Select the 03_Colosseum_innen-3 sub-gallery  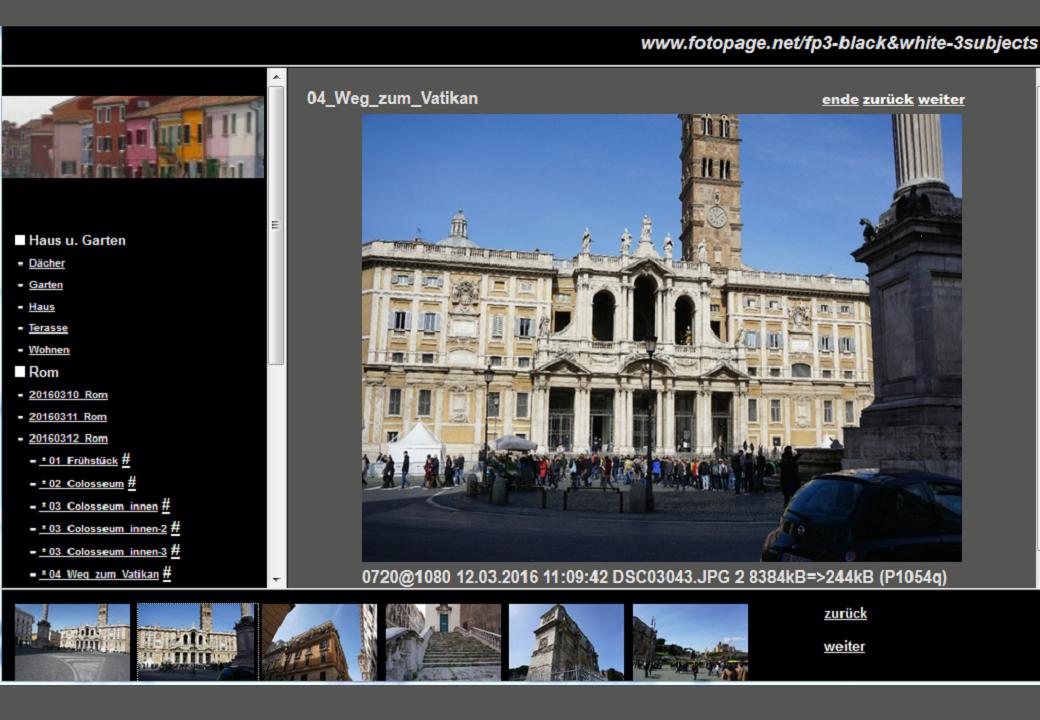pyautogui.click(x=103, y=551)
